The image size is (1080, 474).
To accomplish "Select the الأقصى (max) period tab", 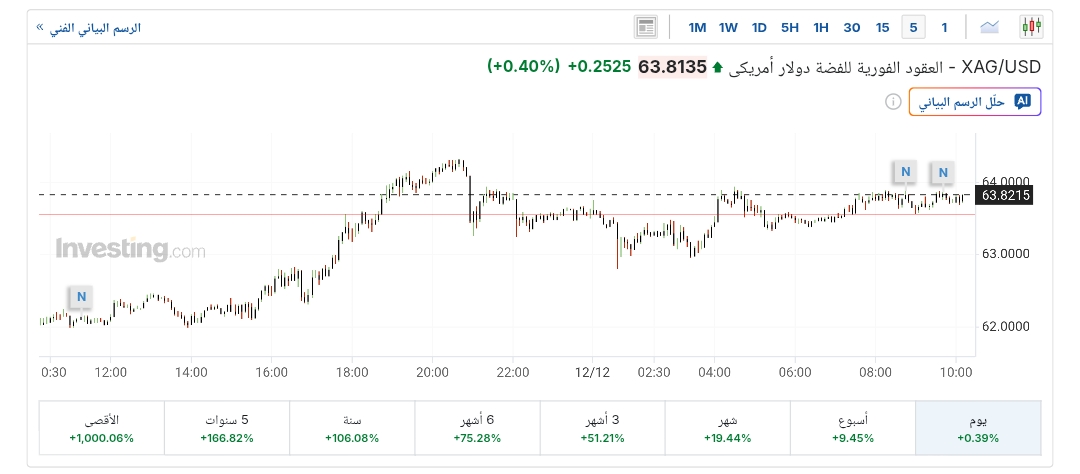I will click(x=101, y=428).
